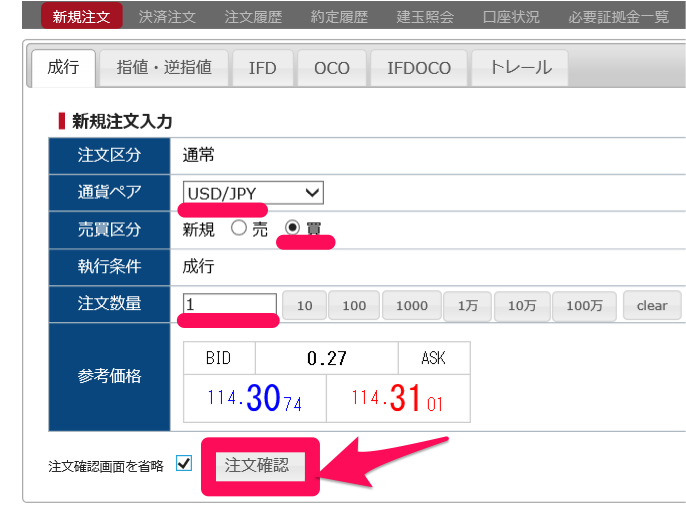Open 必要証拠金一覧 menu tab
686x507 pixels.
618,17
